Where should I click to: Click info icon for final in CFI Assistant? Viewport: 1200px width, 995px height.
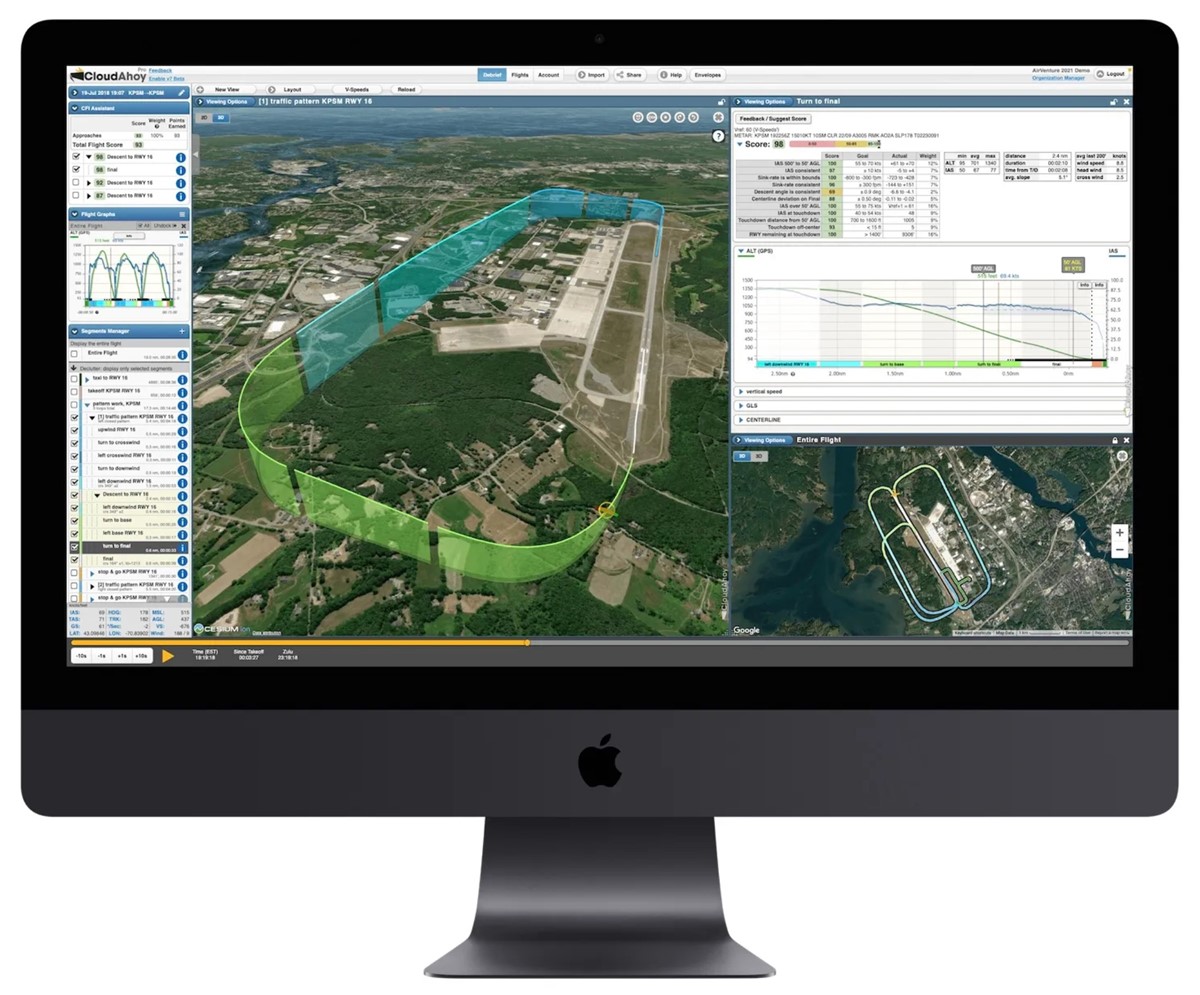click(x=181, y=171)
